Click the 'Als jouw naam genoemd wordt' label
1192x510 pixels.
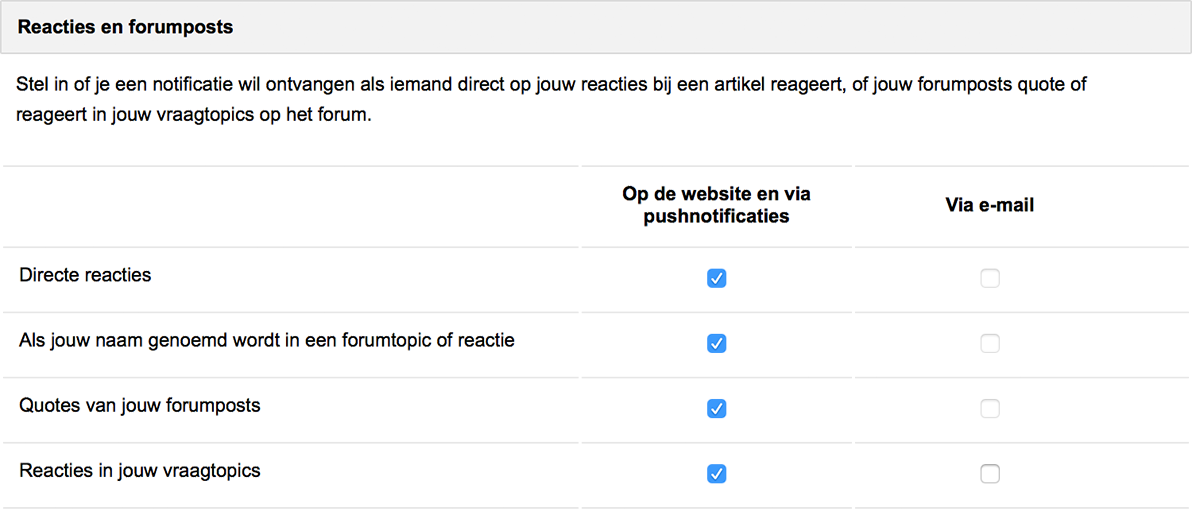(266, 340)
